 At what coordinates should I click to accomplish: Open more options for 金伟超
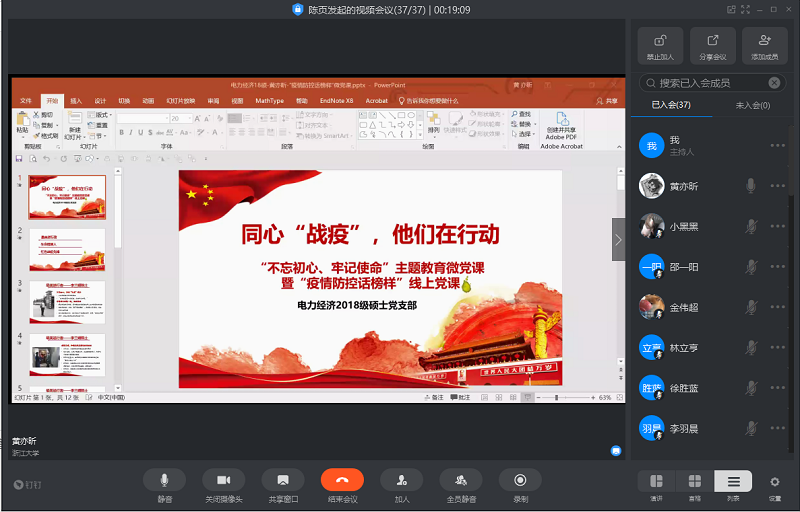click(778, 306)
